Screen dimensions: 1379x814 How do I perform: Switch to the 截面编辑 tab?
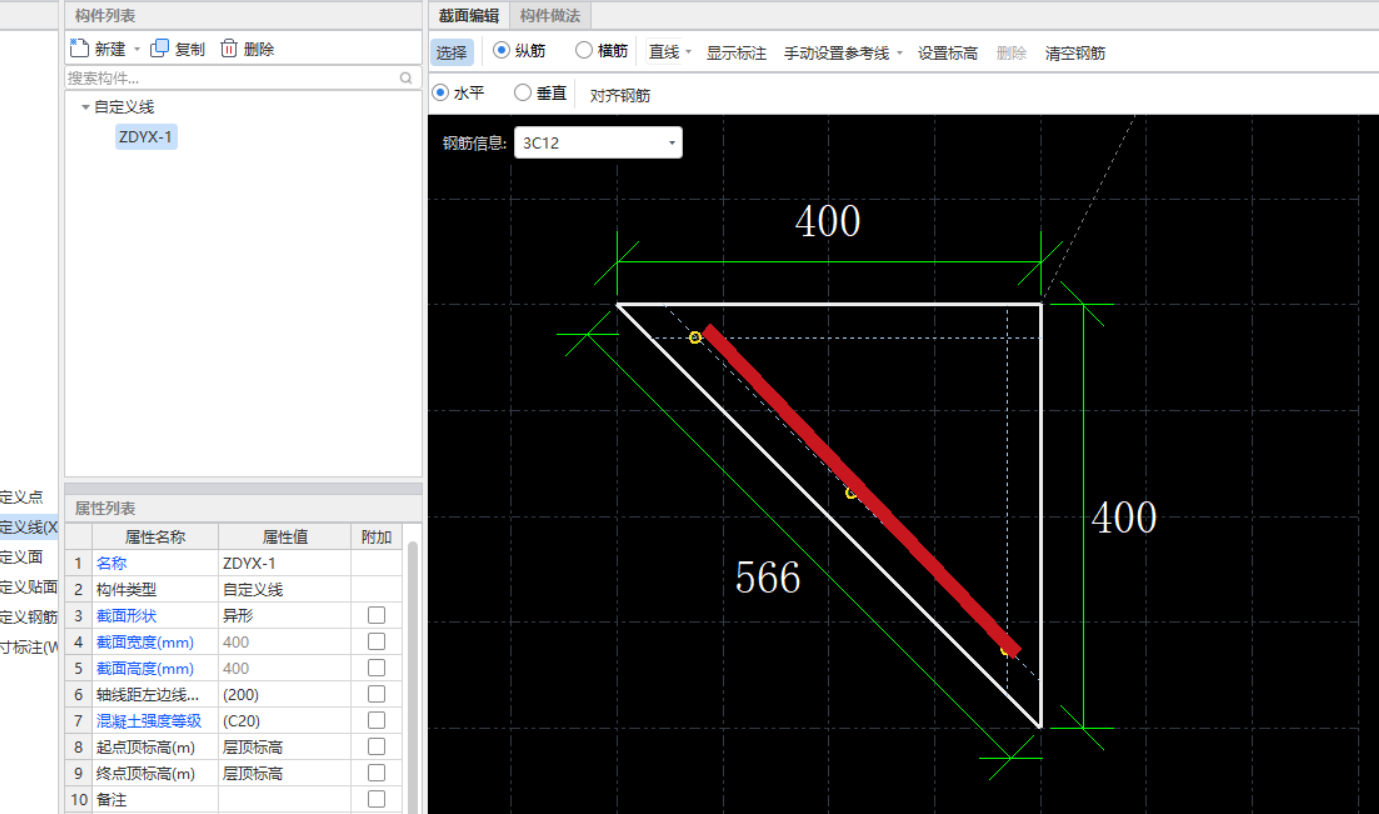point(468,15)
